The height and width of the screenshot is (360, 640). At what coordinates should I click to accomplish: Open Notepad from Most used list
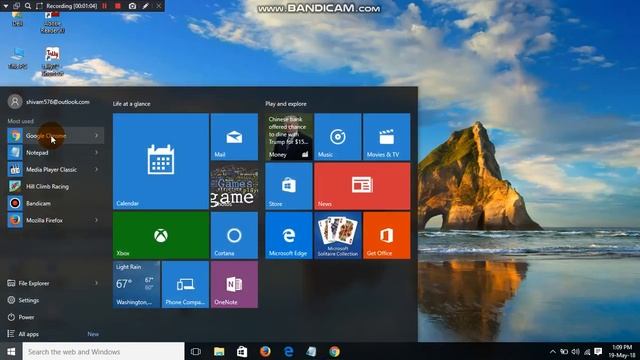[55, 153]
